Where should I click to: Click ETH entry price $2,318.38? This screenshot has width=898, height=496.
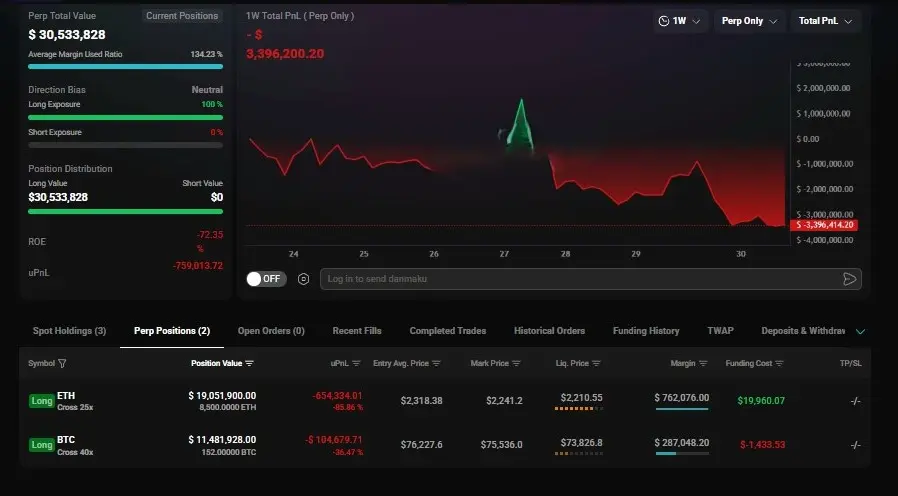422,401
